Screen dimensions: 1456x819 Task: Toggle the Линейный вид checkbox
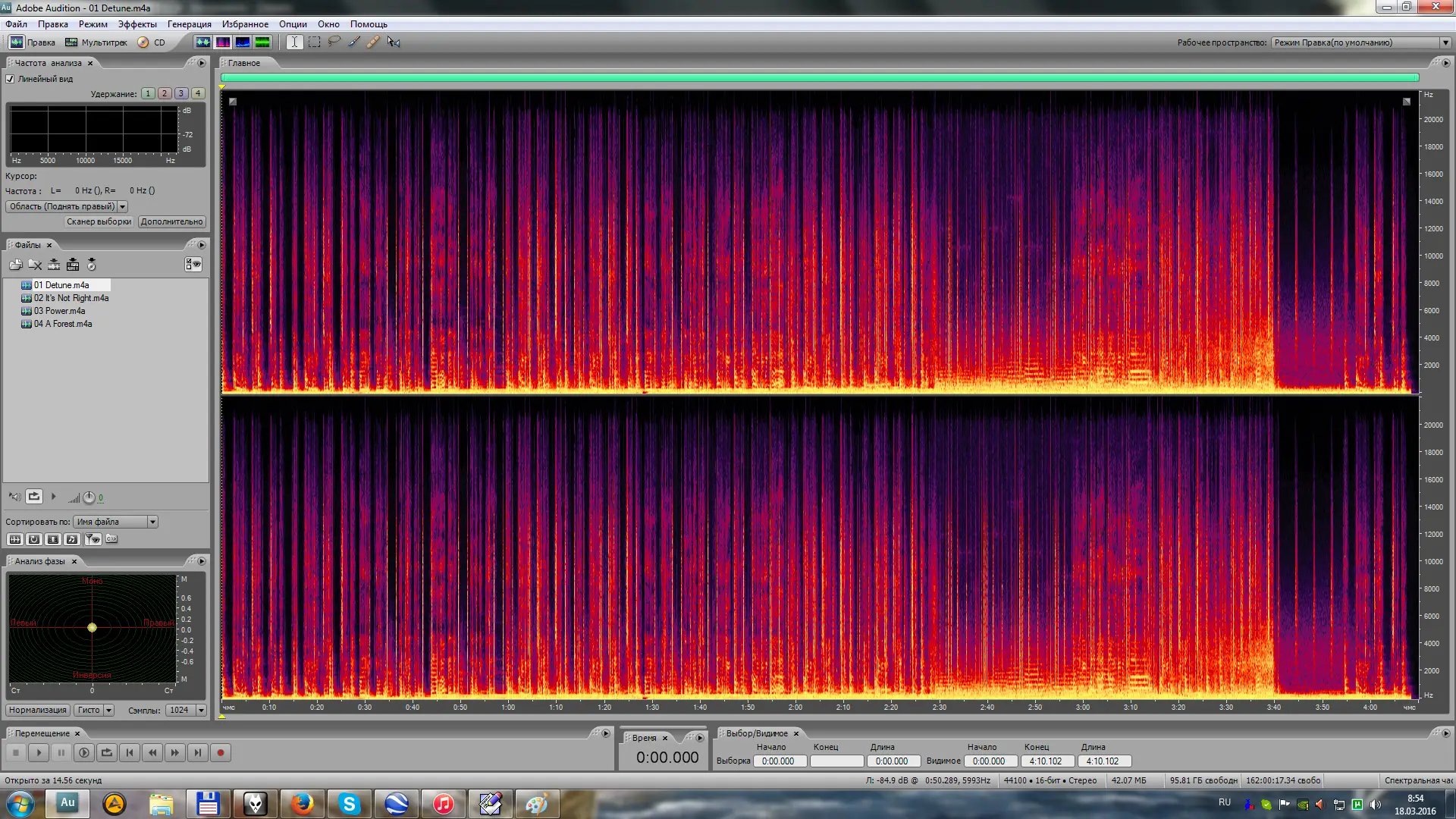coord(11,79)
